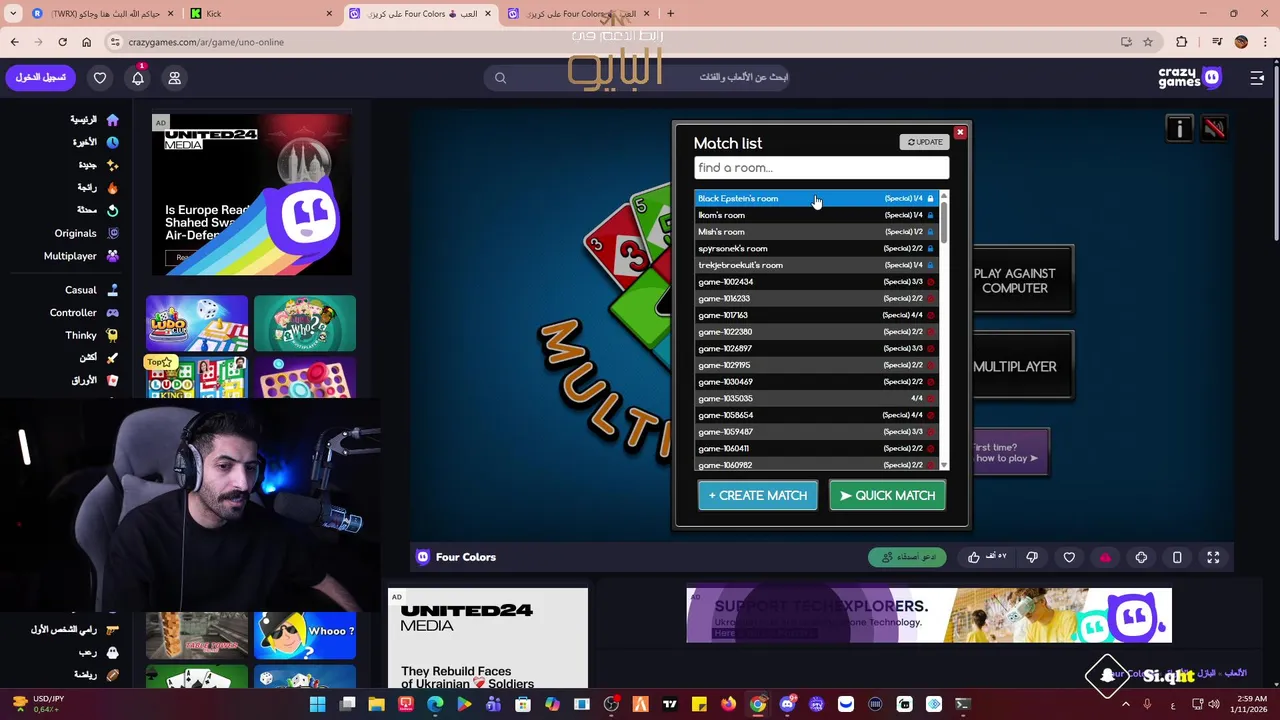This screenshot has height=720, width=1280.
Task: Open the friends icon in the header
Action: click(x=174, y=78)
